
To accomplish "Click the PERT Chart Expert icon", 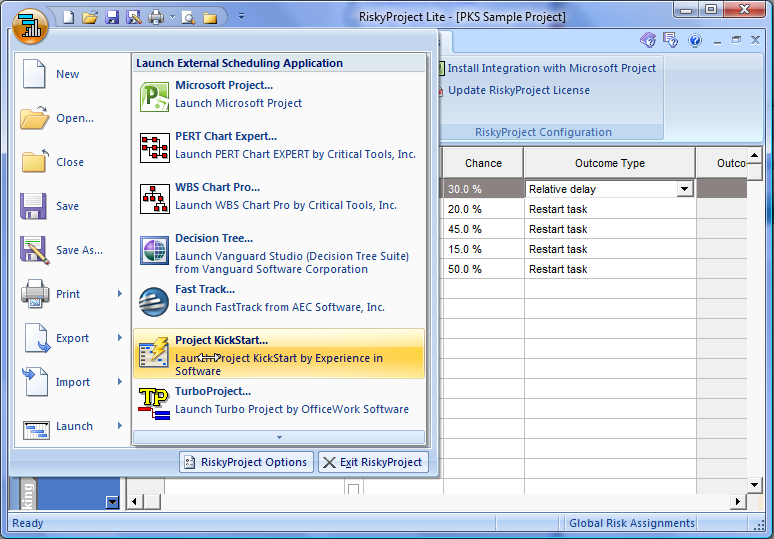I will point(155,146).
